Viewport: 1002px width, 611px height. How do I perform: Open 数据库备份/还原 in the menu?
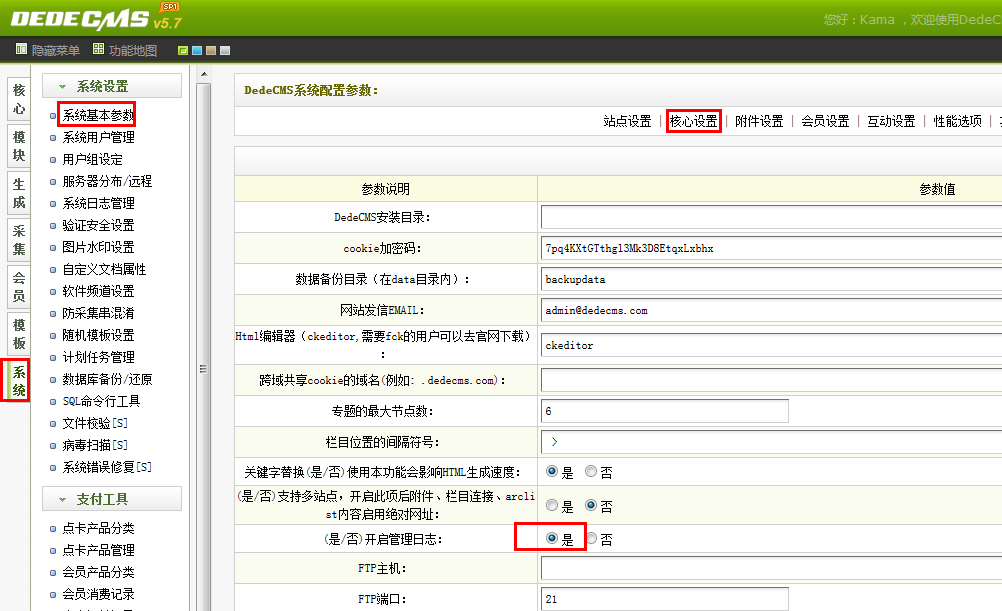click(x=107, y=379)
